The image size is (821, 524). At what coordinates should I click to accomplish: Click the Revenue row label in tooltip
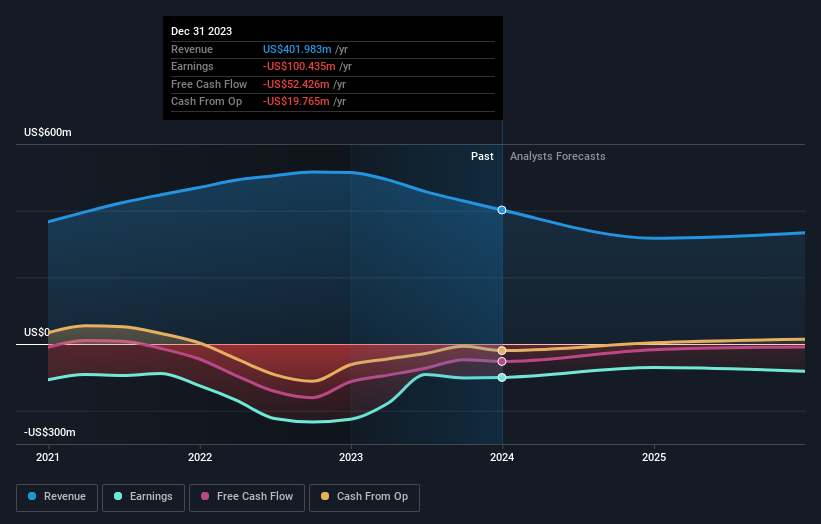tap(192, 49)
